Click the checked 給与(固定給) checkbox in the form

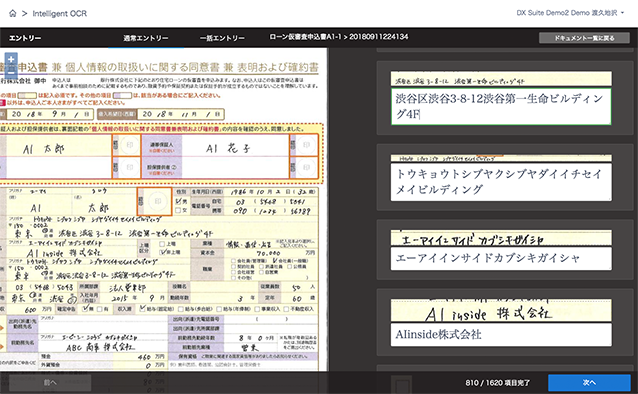(142, 309)
